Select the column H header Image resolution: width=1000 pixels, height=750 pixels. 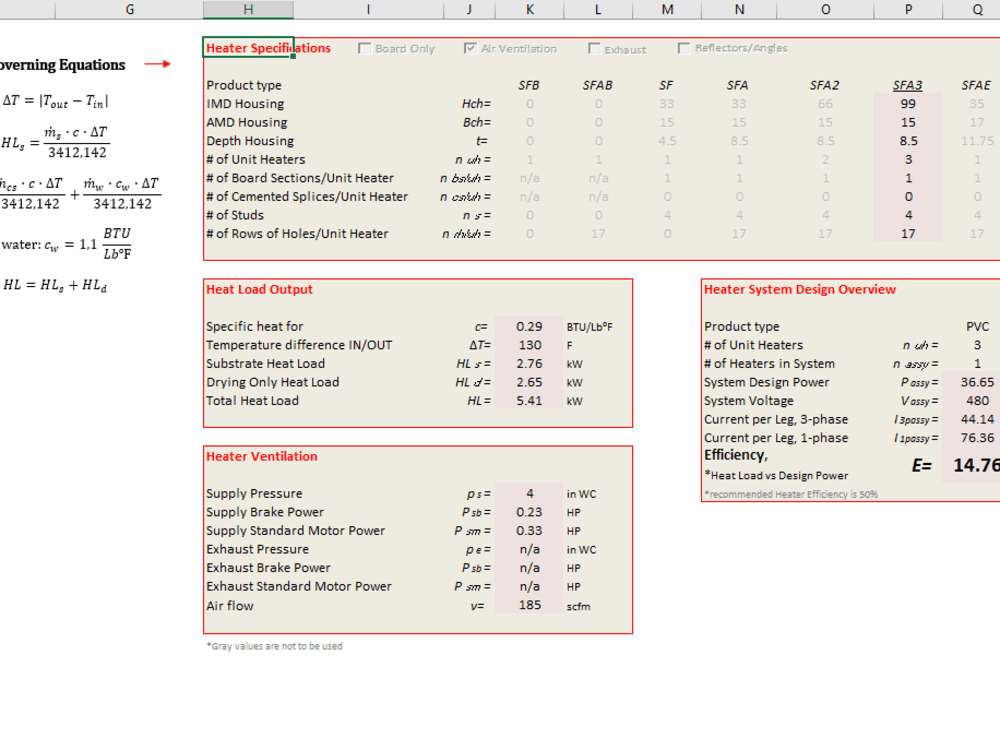click(248, 9)
